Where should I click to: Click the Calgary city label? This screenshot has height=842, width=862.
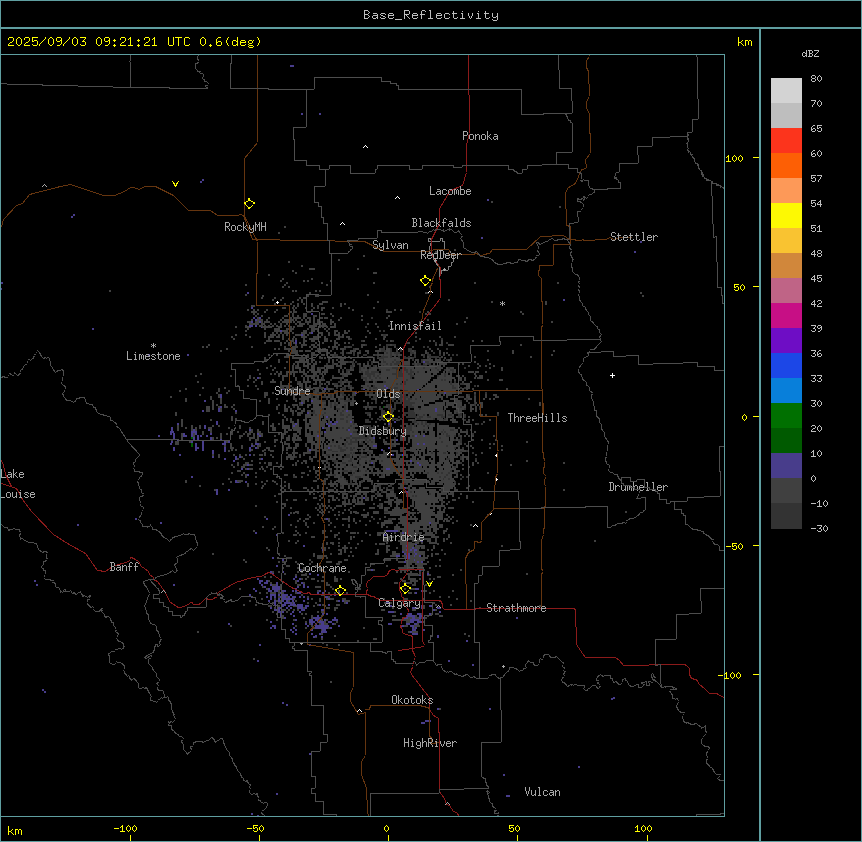tap(399, 603)
